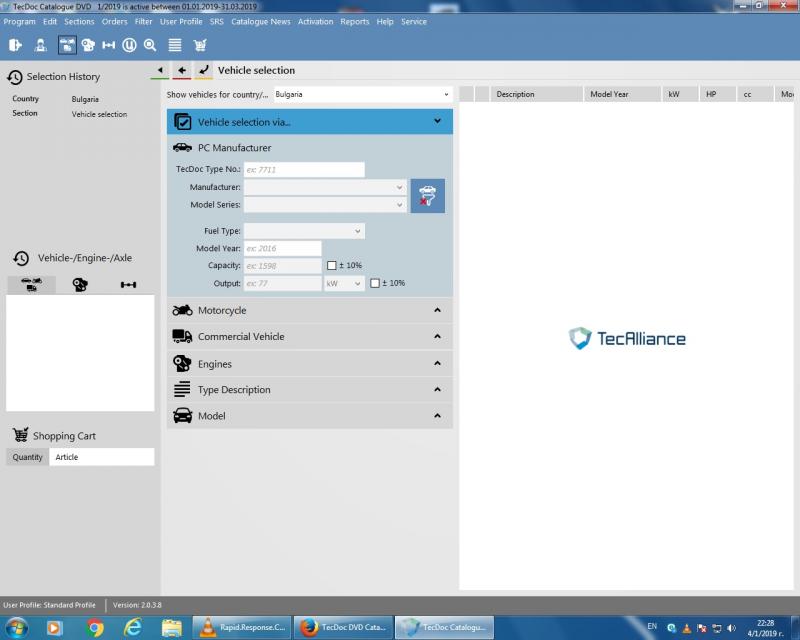Click the curved return arrow icon
Screen dimensions: 800x640
click(x=204, y=70)
